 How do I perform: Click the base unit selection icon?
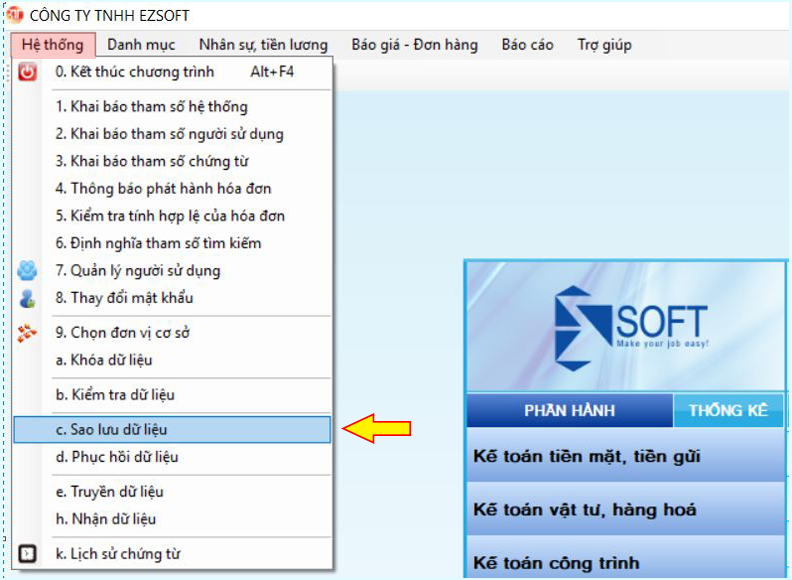pyautogui.click(x=27, y=333)
